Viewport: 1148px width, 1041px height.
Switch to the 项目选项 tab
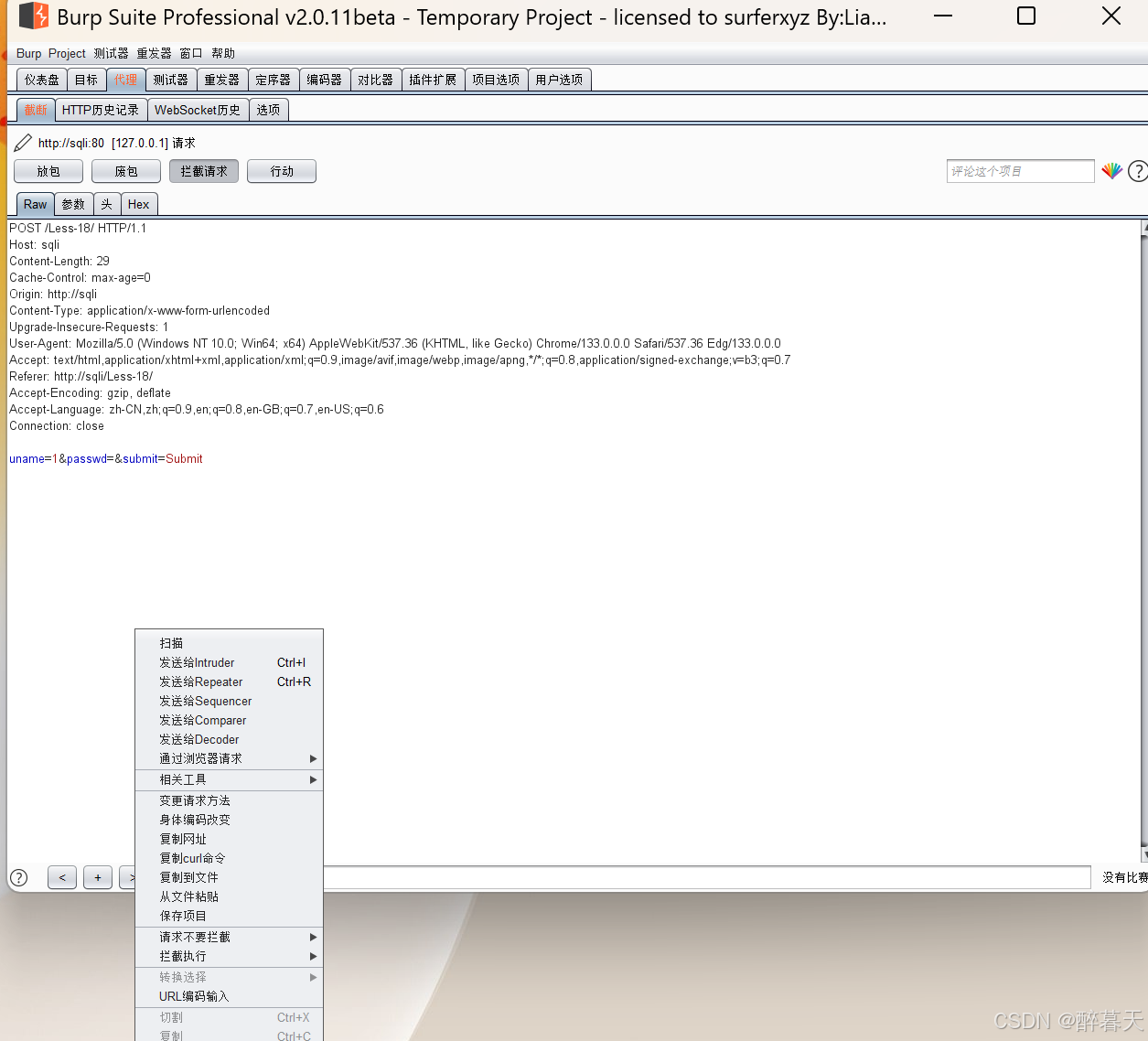coord(496,80)
